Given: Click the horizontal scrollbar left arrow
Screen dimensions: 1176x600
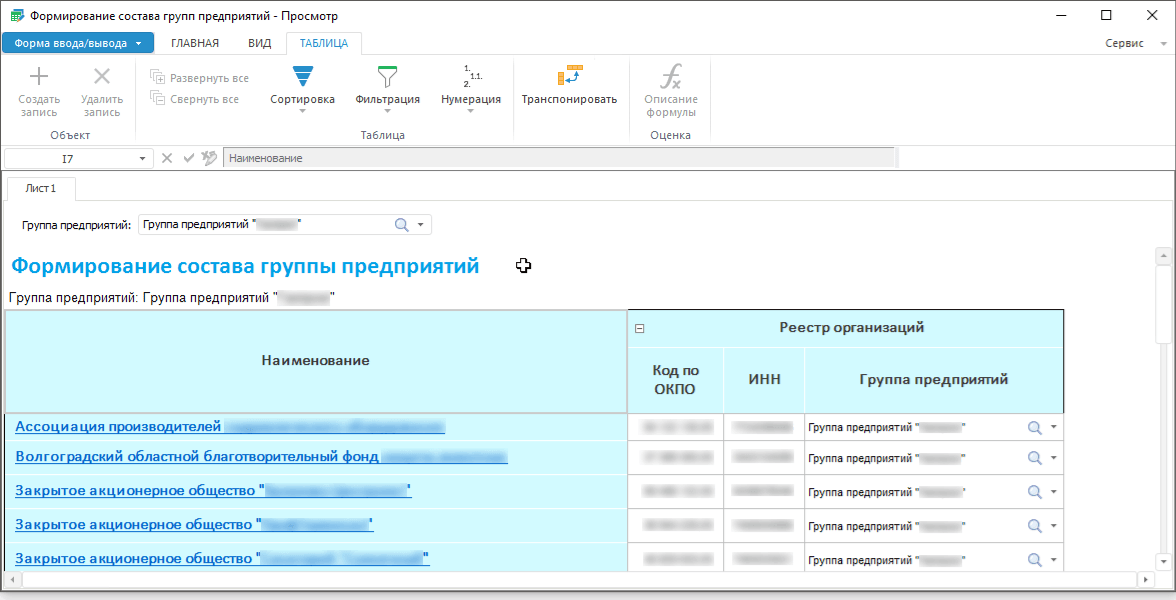Looking at the screenshot, I should pos(13,580).
